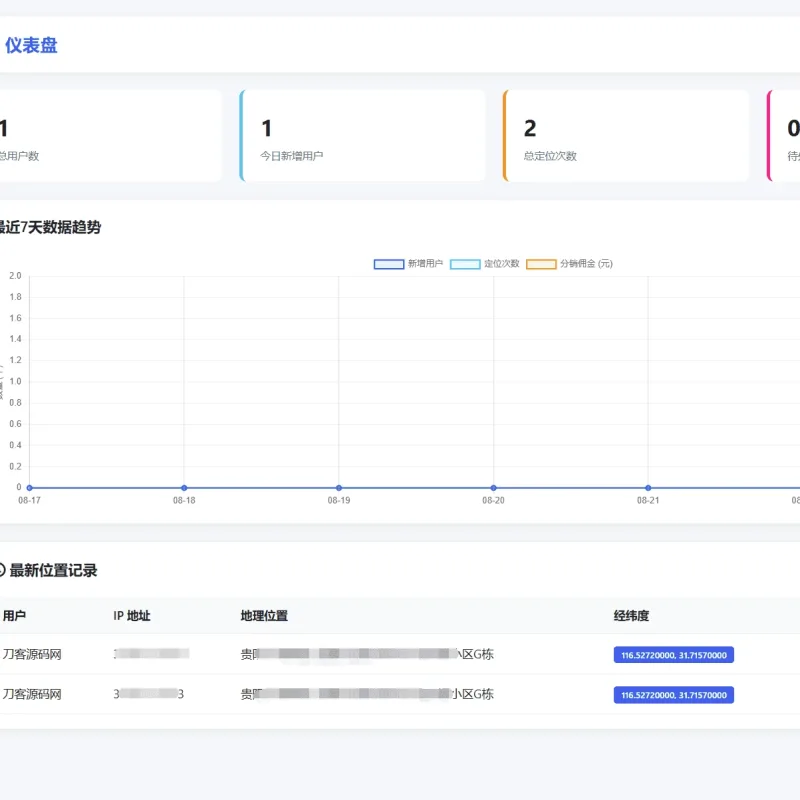Open the 今日新增用户 stat card

pos(362,136)
